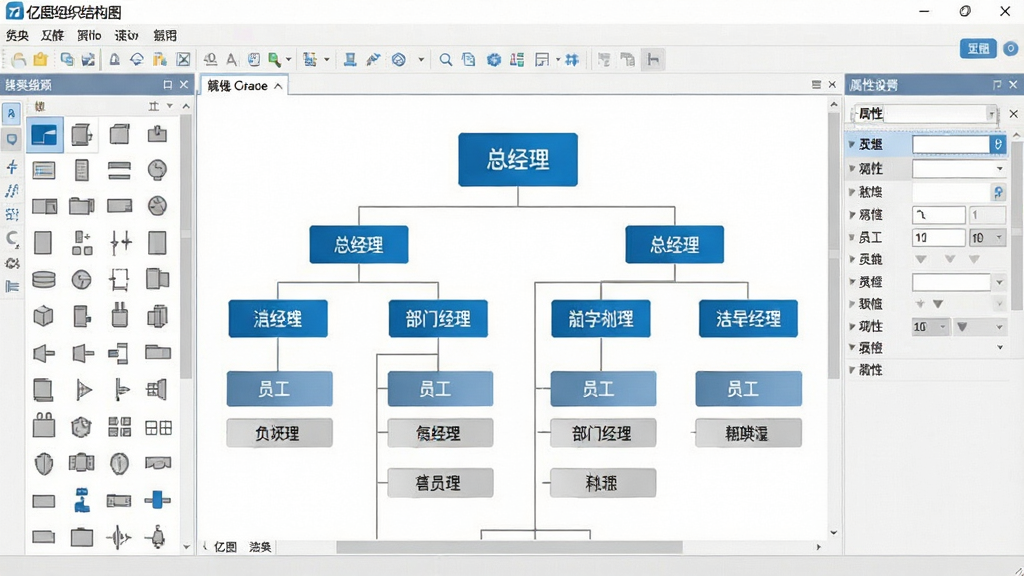This screenshot has width=1024, height=576.
Task: Click the crossed-box icon in the toolbar
Action: (184, 59)
